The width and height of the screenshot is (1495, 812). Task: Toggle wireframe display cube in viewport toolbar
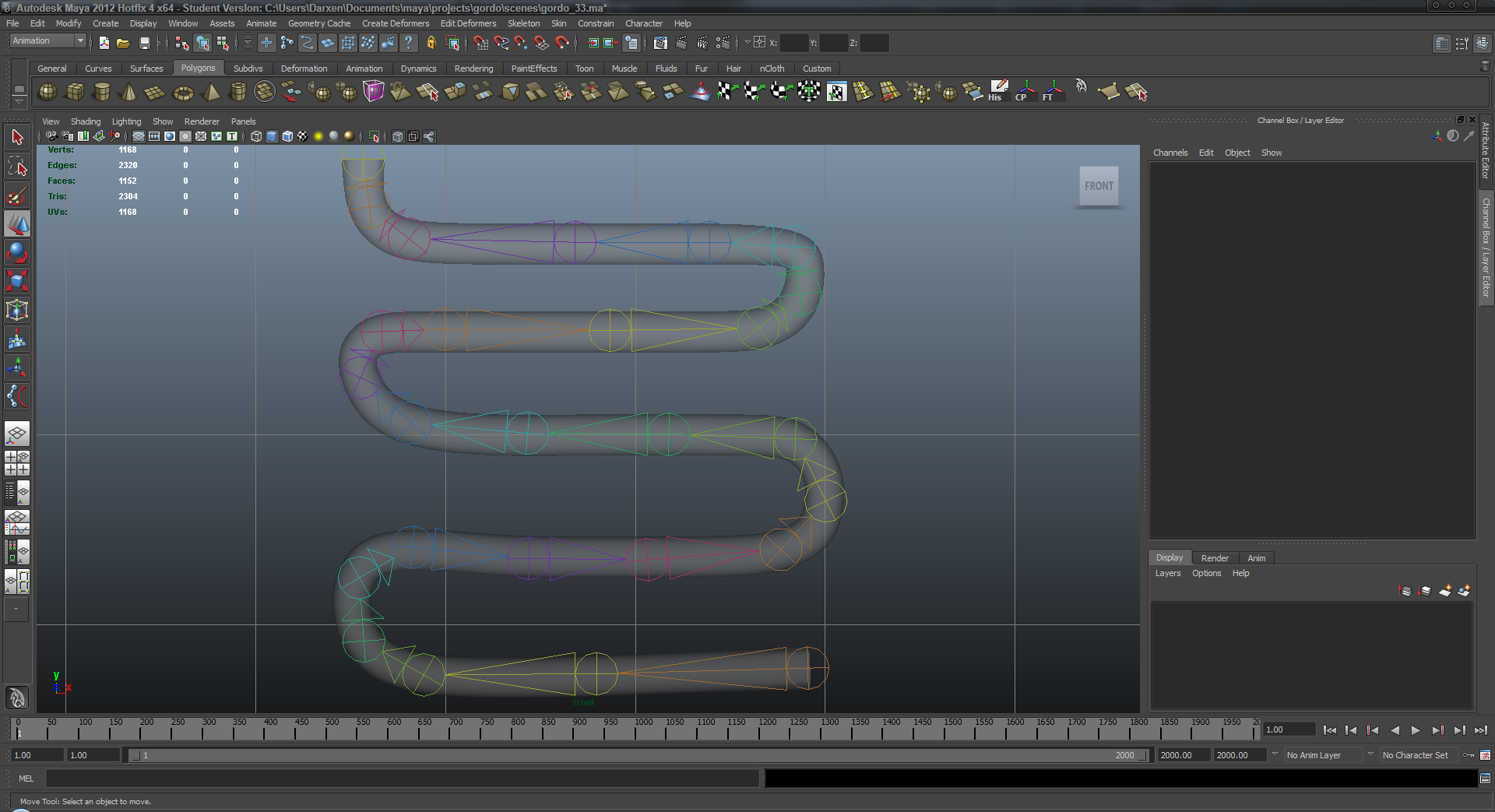[256, 136]
